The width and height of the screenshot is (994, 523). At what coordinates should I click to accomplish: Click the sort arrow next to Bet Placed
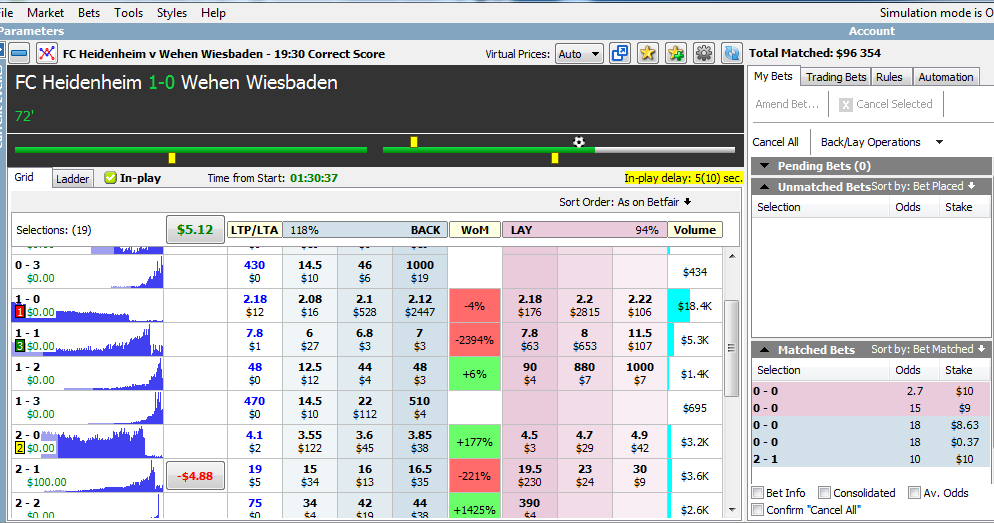[x=971, y=186]
